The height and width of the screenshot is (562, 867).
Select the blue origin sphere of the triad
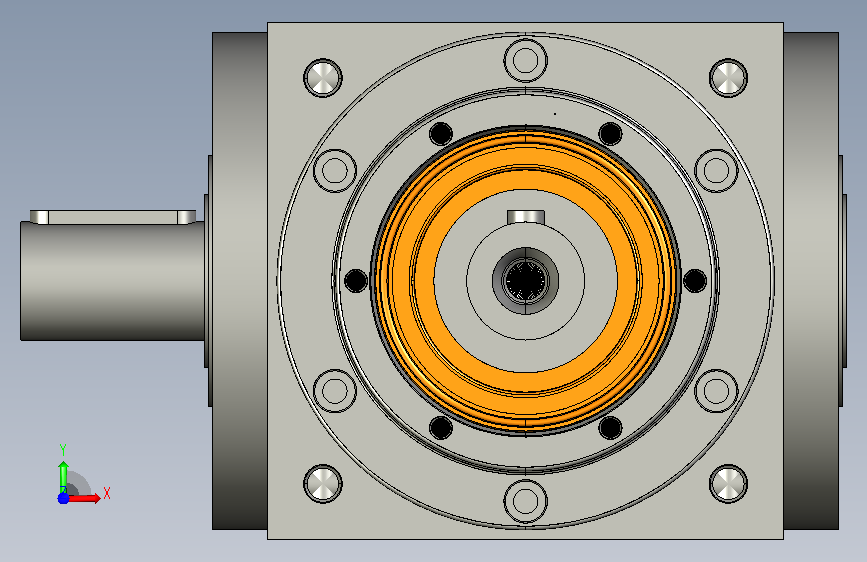(x=63, y=498)
